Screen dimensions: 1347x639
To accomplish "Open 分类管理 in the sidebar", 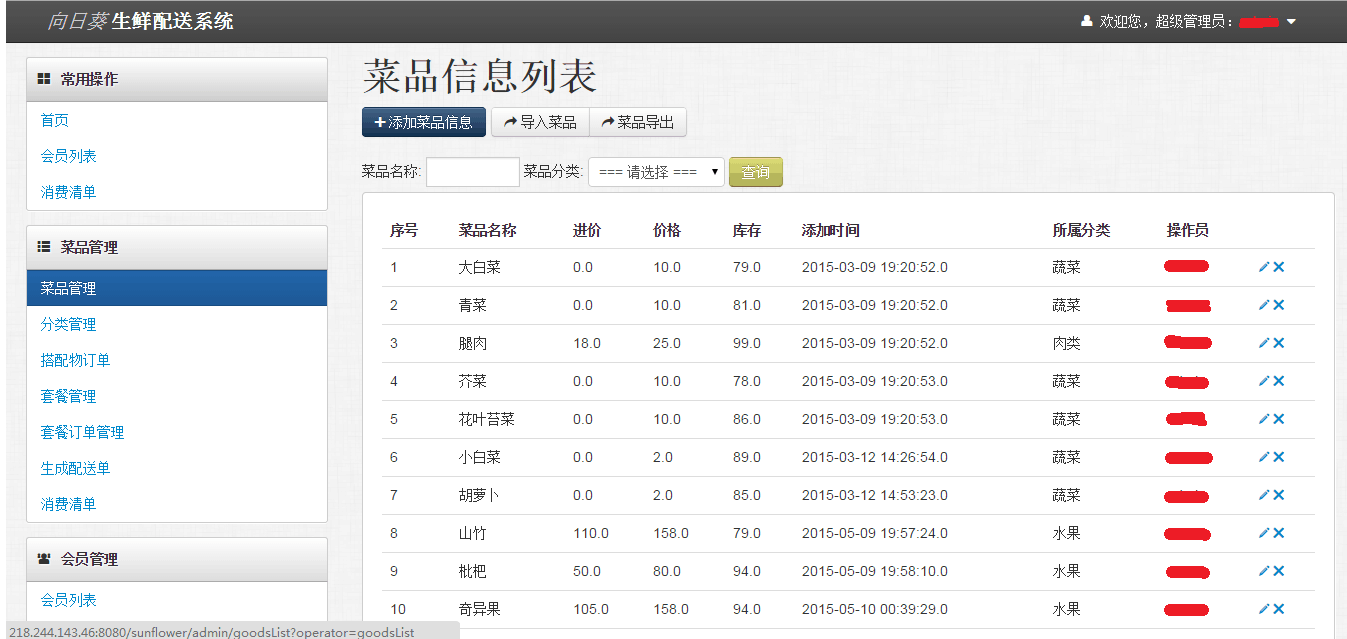I will [x=68, y=324].
